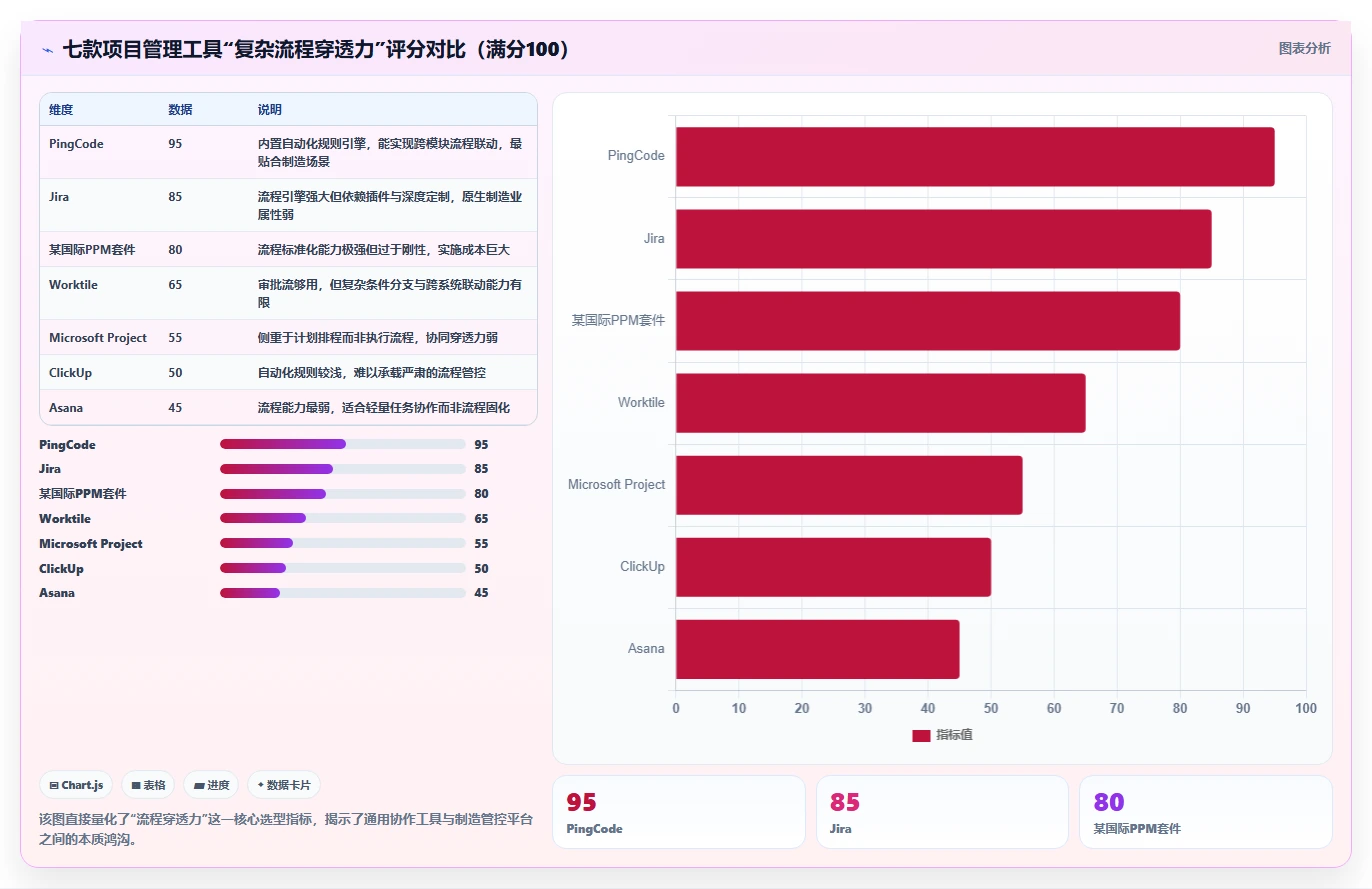Click the 说明 column header

[x=270, y=109]
